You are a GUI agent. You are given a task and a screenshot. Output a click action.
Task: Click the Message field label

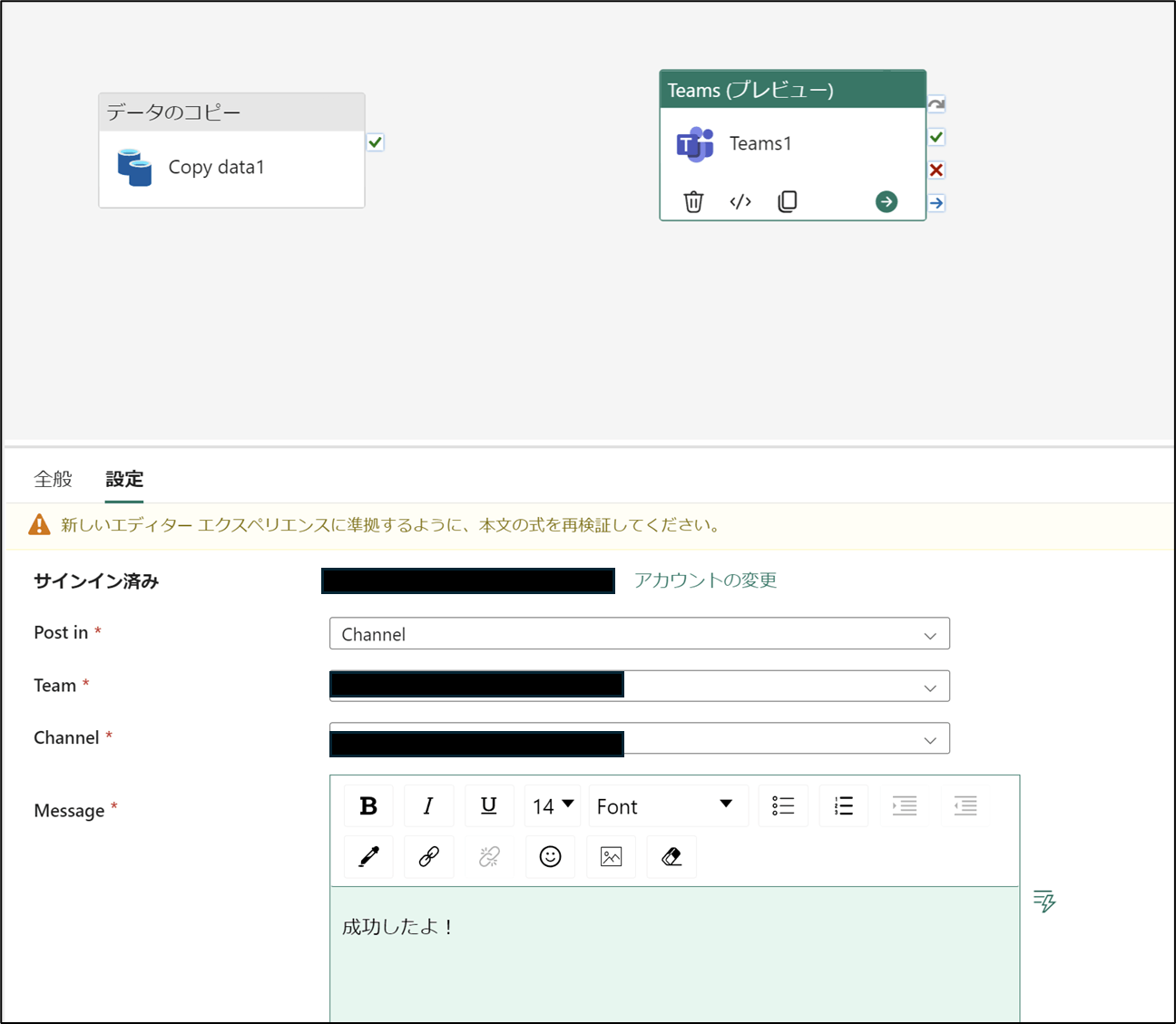tap(69, 811)
